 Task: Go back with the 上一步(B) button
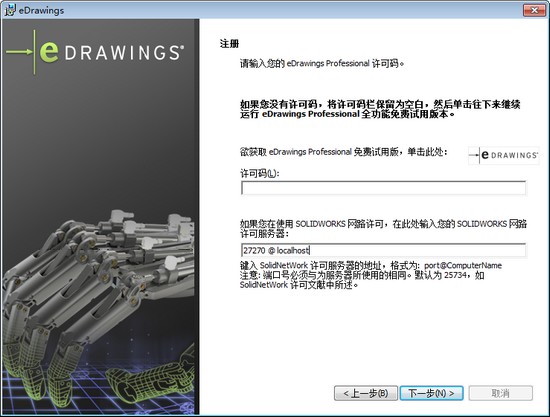tap(366, 393)
